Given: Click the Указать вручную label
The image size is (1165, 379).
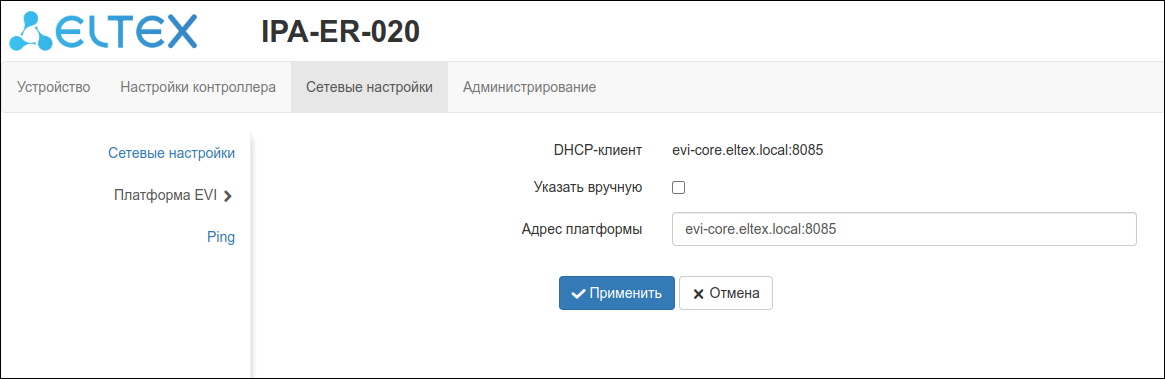Looking at the screenshot, I should (x=588, y=188).
